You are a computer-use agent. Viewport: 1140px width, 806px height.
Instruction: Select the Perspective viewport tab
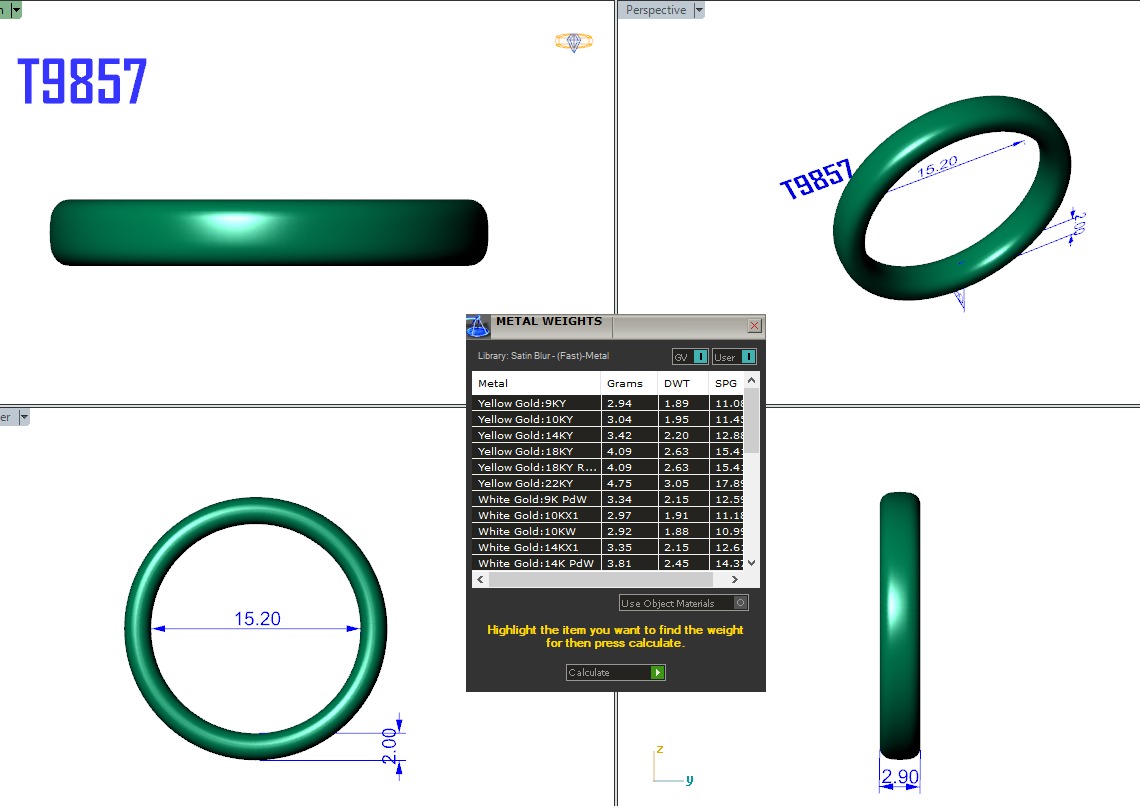pyautogui.click(x=655, y=10)
